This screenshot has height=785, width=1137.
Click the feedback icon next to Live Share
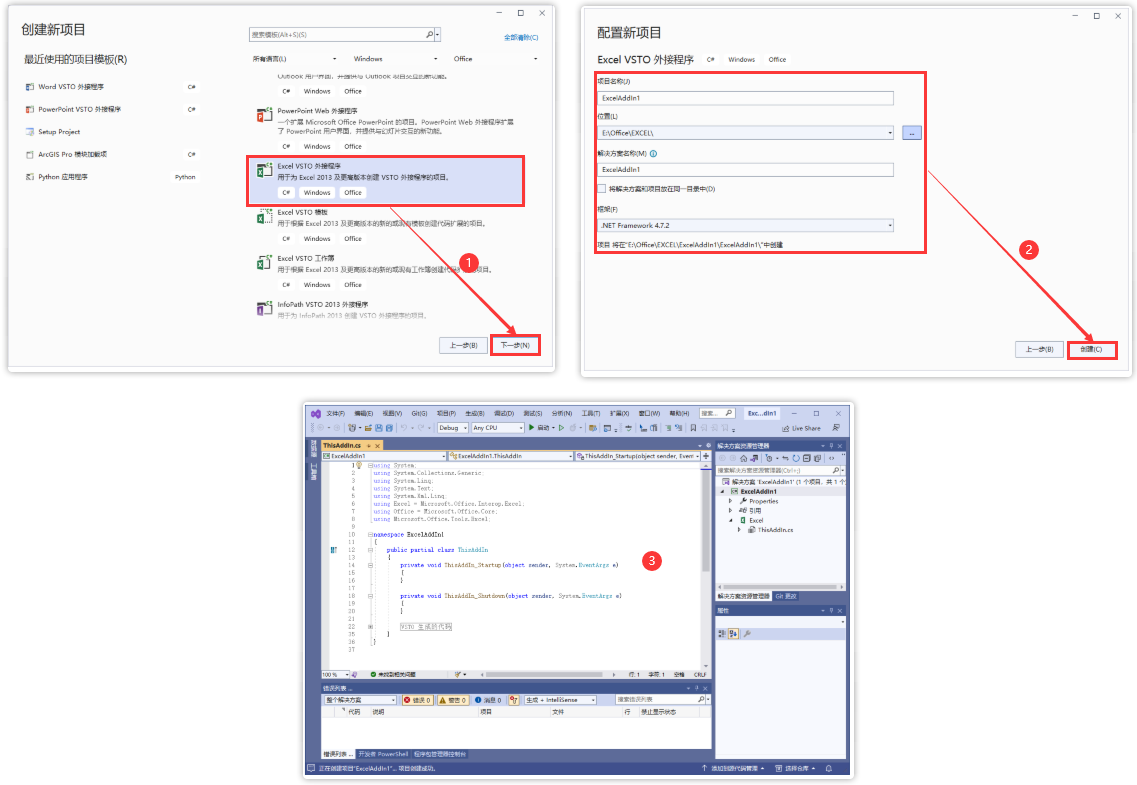click(x=836, y=428)
